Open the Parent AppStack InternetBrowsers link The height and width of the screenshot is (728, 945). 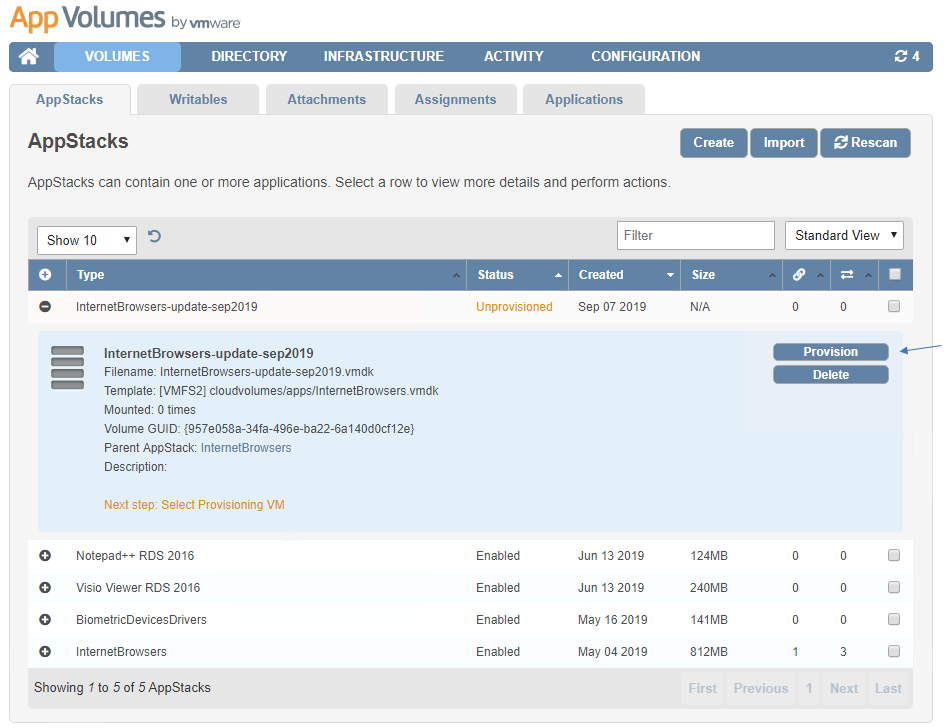pyautogui.click(x=246, y=448)
